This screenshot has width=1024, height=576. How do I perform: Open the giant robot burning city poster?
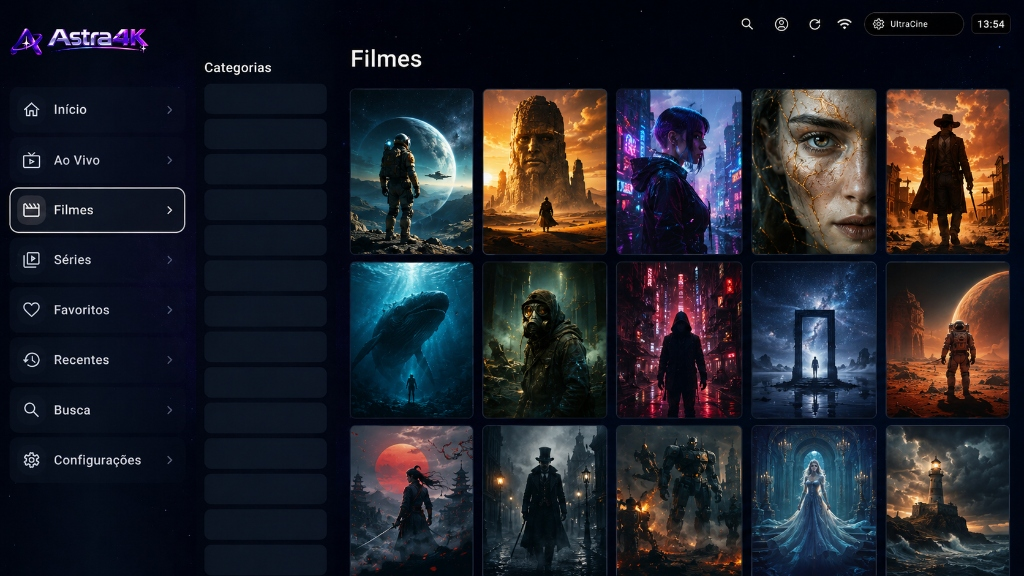(x=679, y=501)
